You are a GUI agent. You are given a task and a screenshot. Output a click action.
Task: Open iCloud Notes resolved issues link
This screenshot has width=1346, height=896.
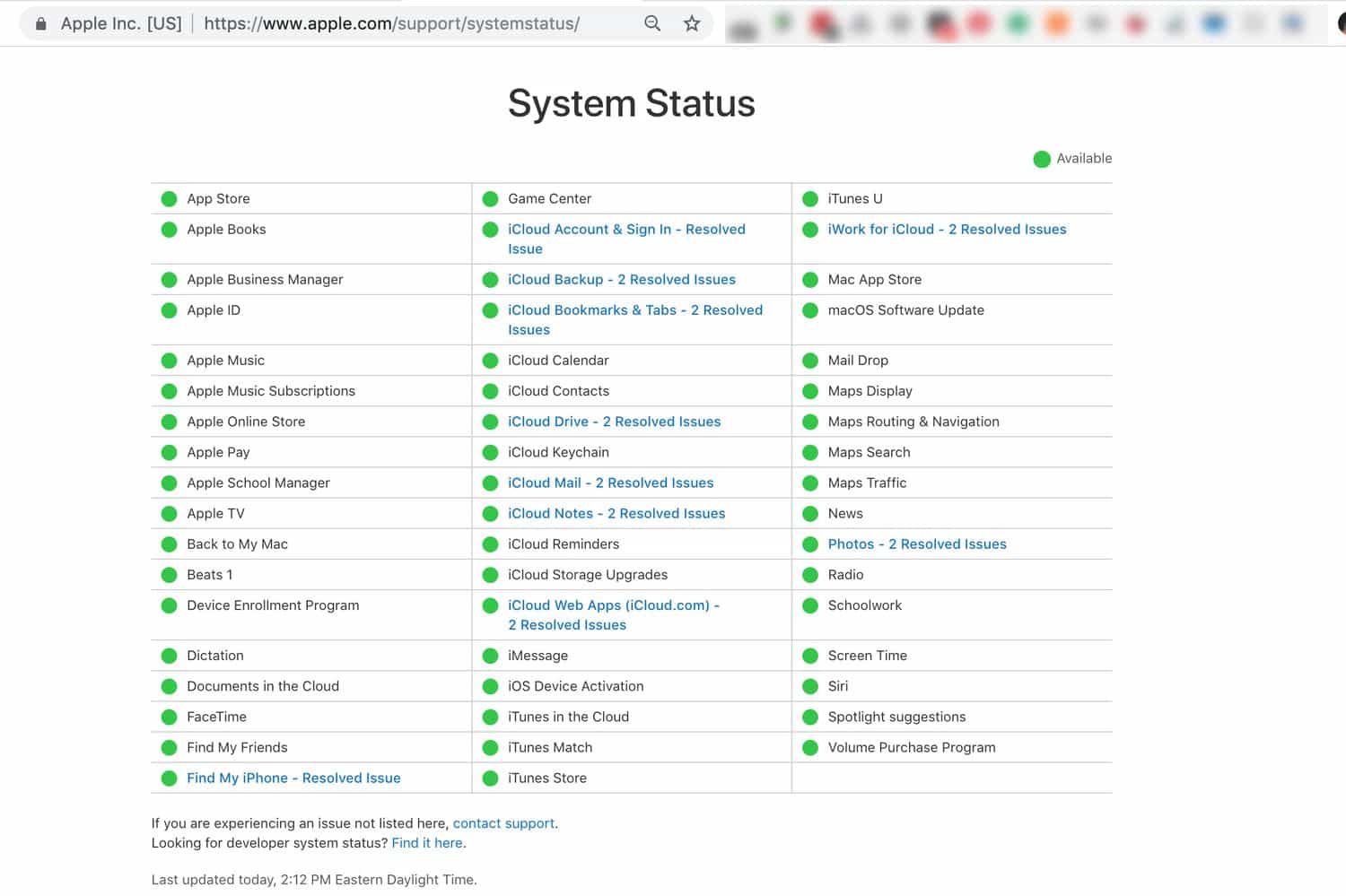(x=616, y=513)
